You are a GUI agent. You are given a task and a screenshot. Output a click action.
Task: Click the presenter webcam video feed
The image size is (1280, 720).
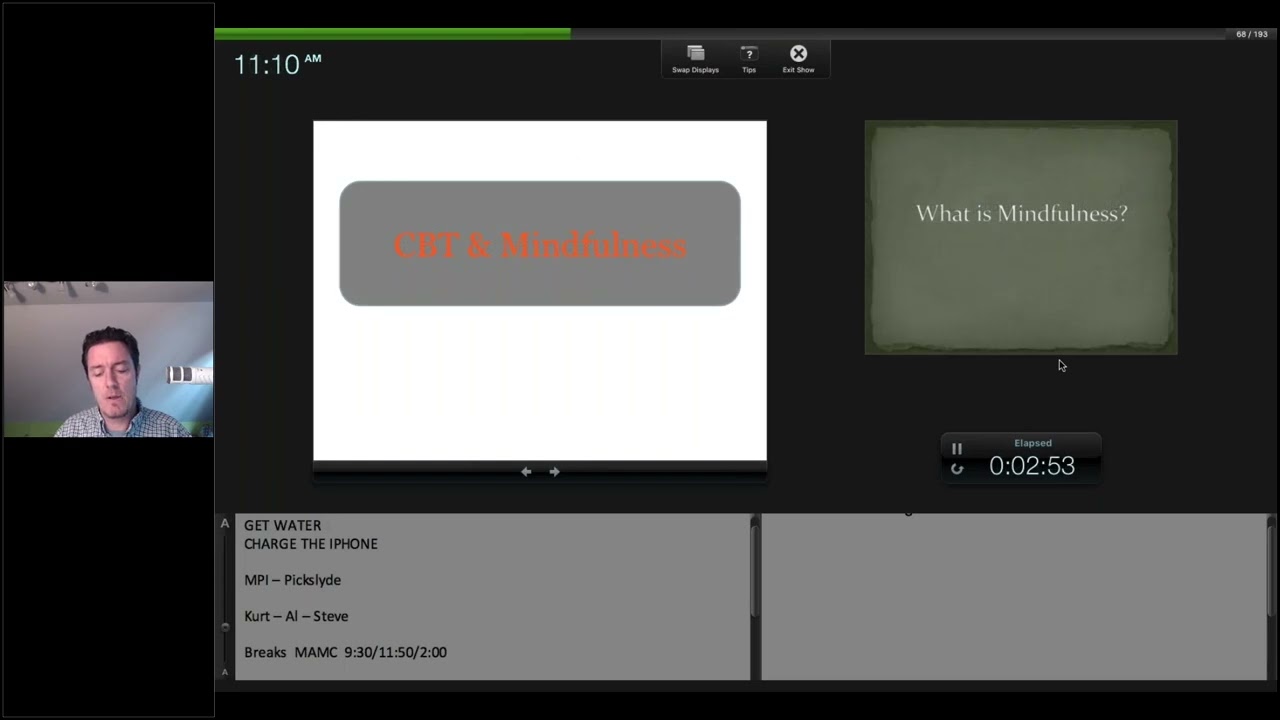pos(108,359)
